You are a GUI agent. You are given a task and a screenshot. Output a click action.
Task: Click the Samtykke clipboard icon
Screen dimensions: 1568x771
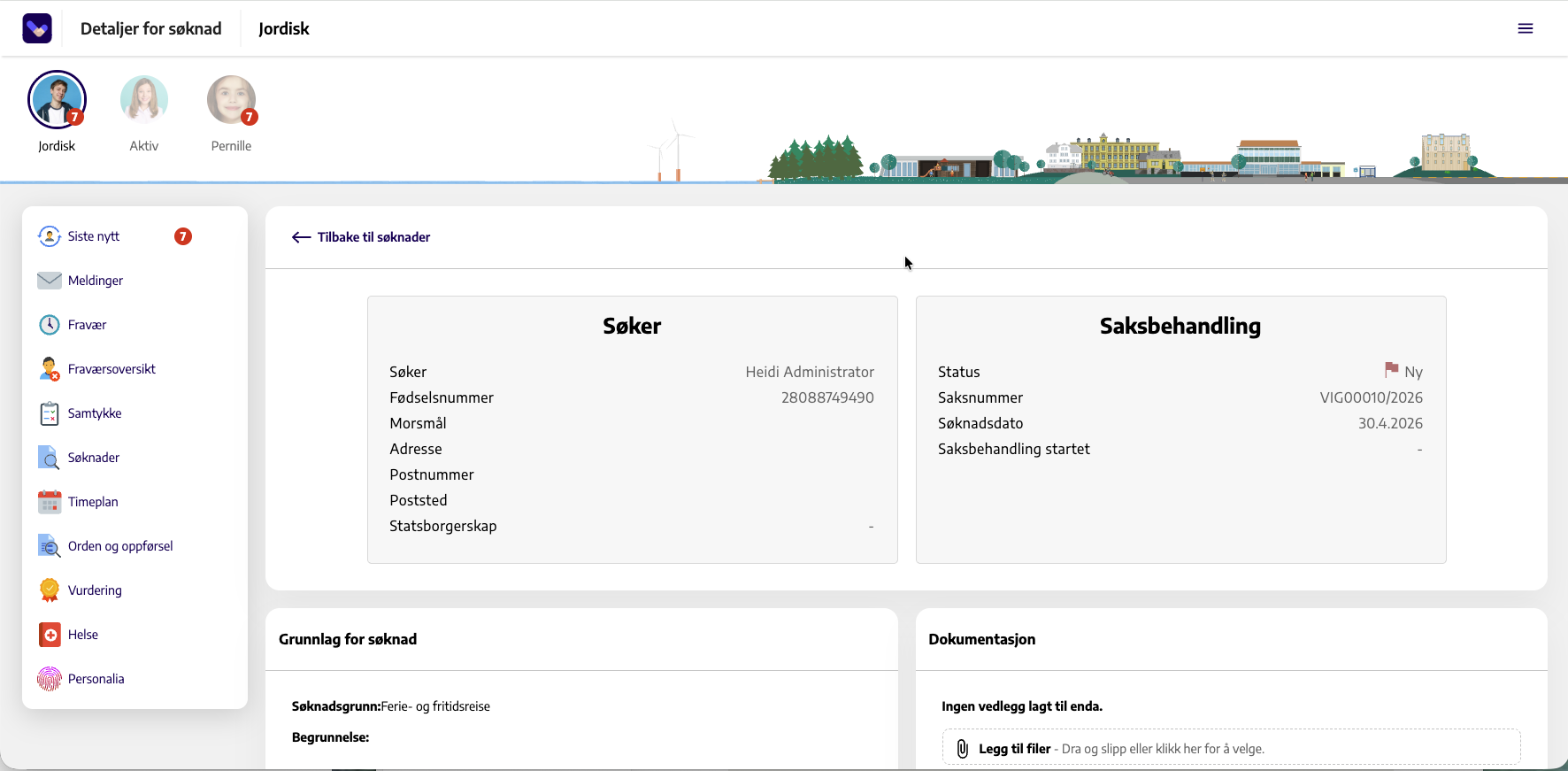tap(50, 413)
